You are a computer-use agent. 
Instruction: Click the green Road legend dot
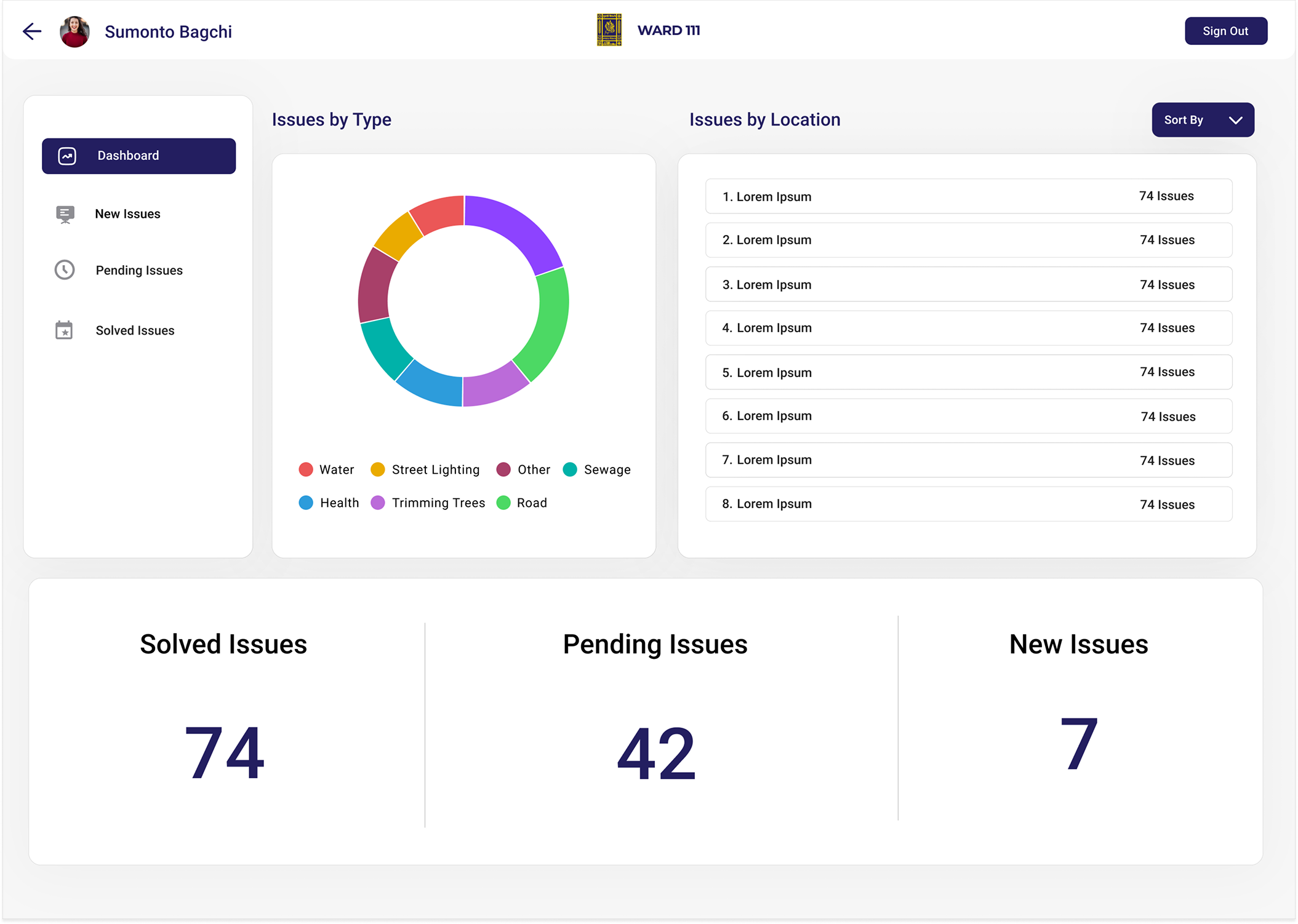tap(503, 503)
